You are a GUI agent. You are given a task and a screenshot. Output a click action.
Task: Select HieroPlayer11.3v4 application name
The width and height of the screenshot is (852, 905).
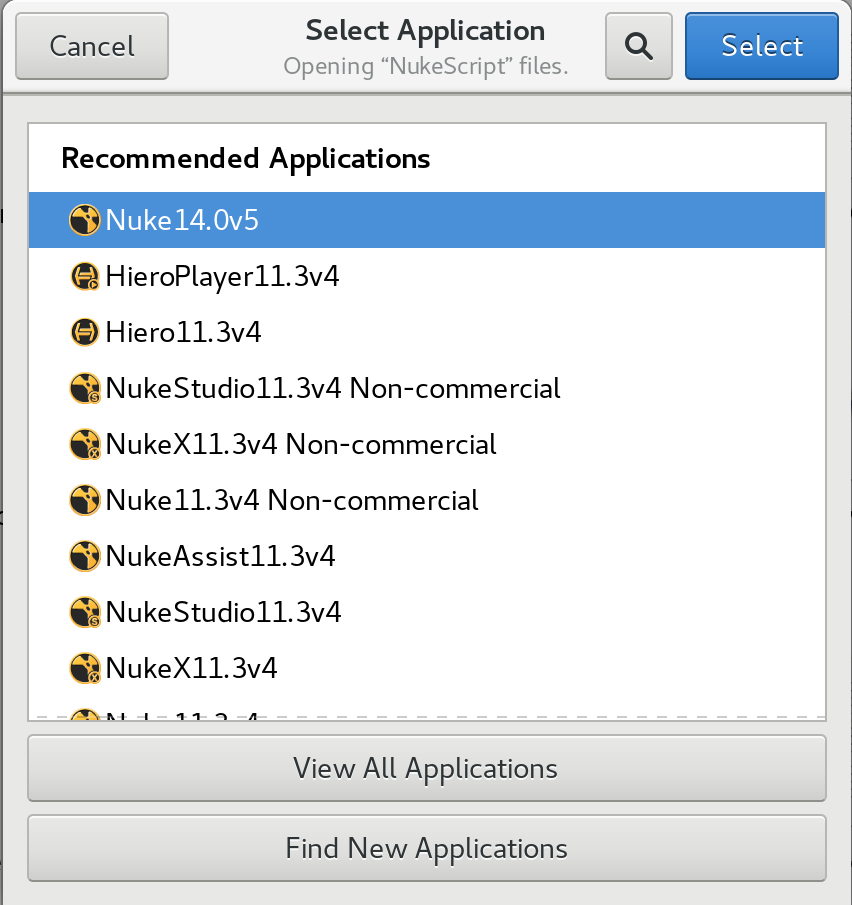[222, 276]
